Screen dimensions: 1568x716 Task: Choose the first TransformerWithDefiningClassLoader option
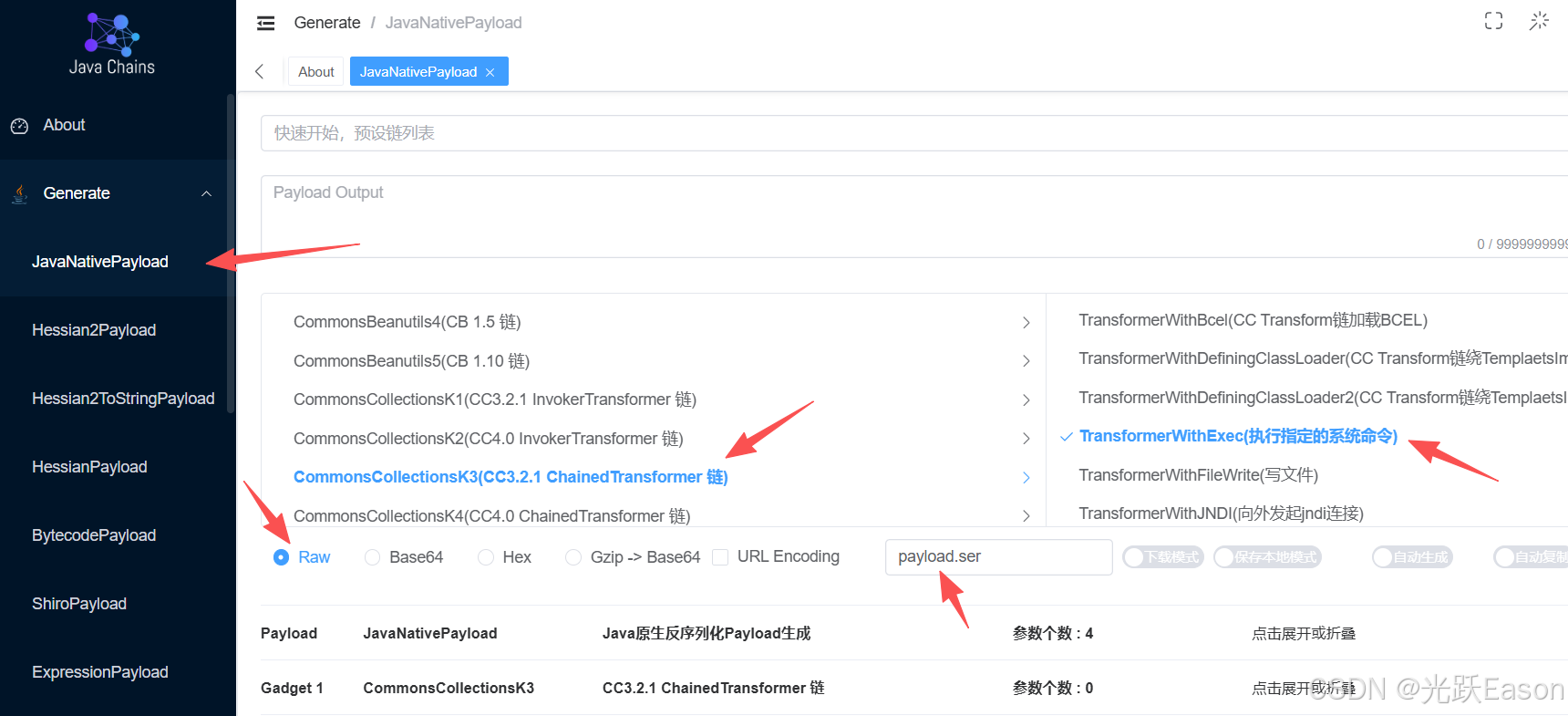[x=1323, y=358]
